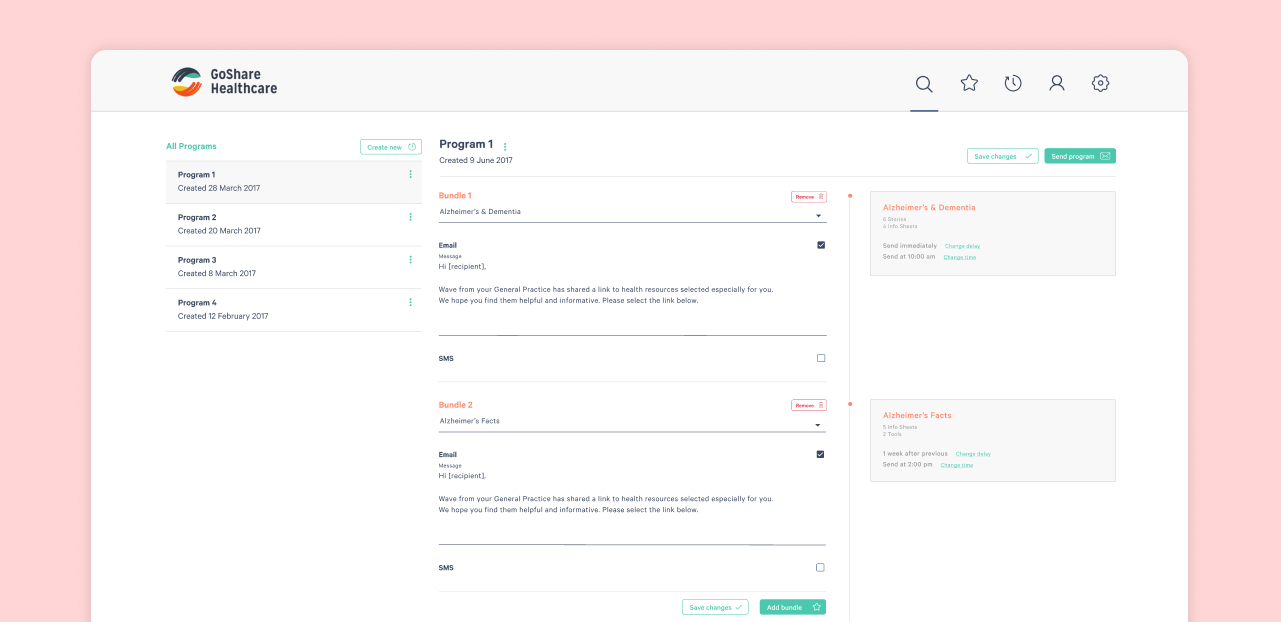The image size is (1281, 622).
Task: Click Bundle 2 heading
Action: click(x=456, y=405)
